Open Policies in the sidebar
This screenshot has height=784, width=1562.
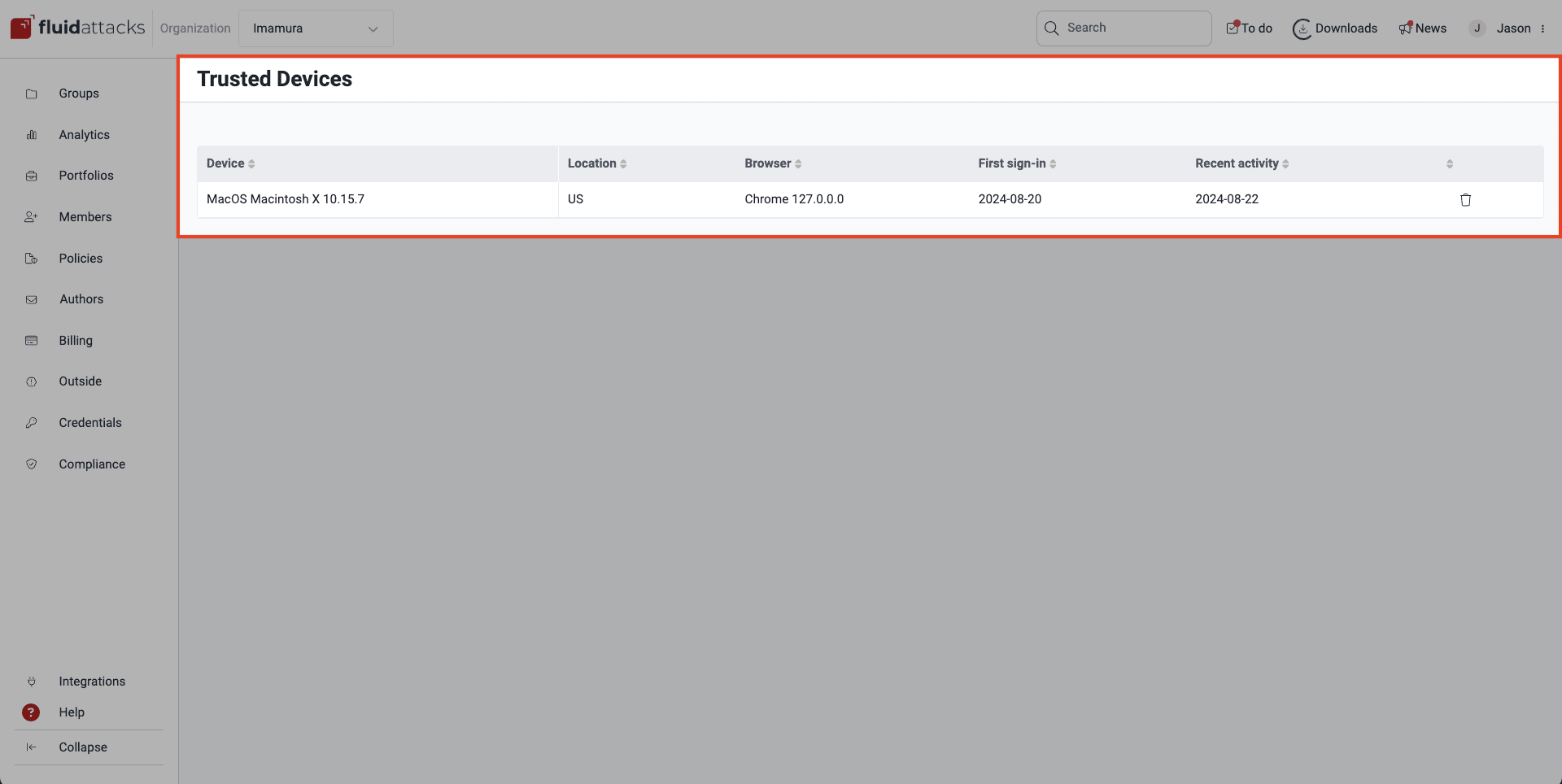[81, 259]
